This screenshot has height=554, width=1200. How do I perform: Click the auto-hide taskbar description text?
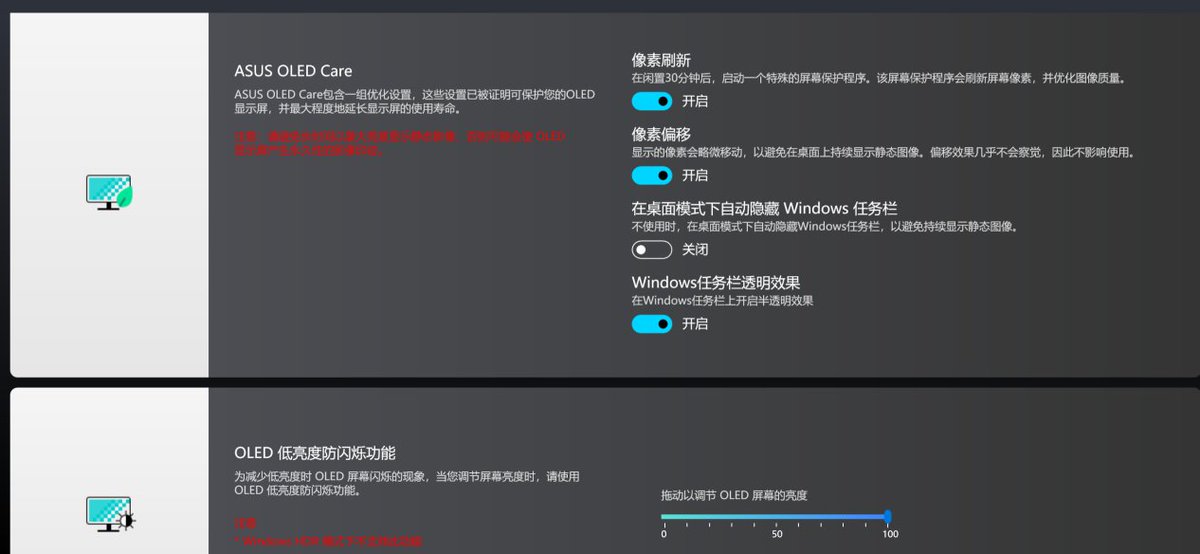tap(824, 226)
